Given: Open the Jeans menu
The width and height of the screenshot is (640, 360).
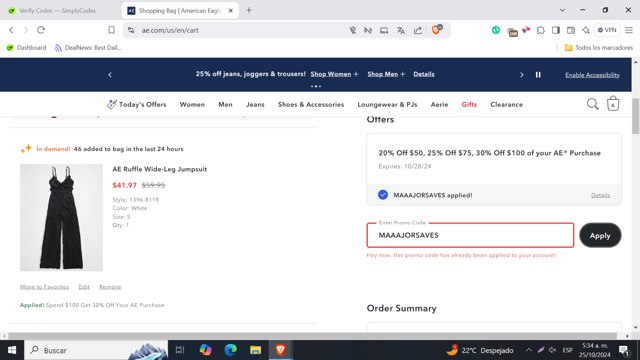Looking at the screenshot, I should click(255, 104).
